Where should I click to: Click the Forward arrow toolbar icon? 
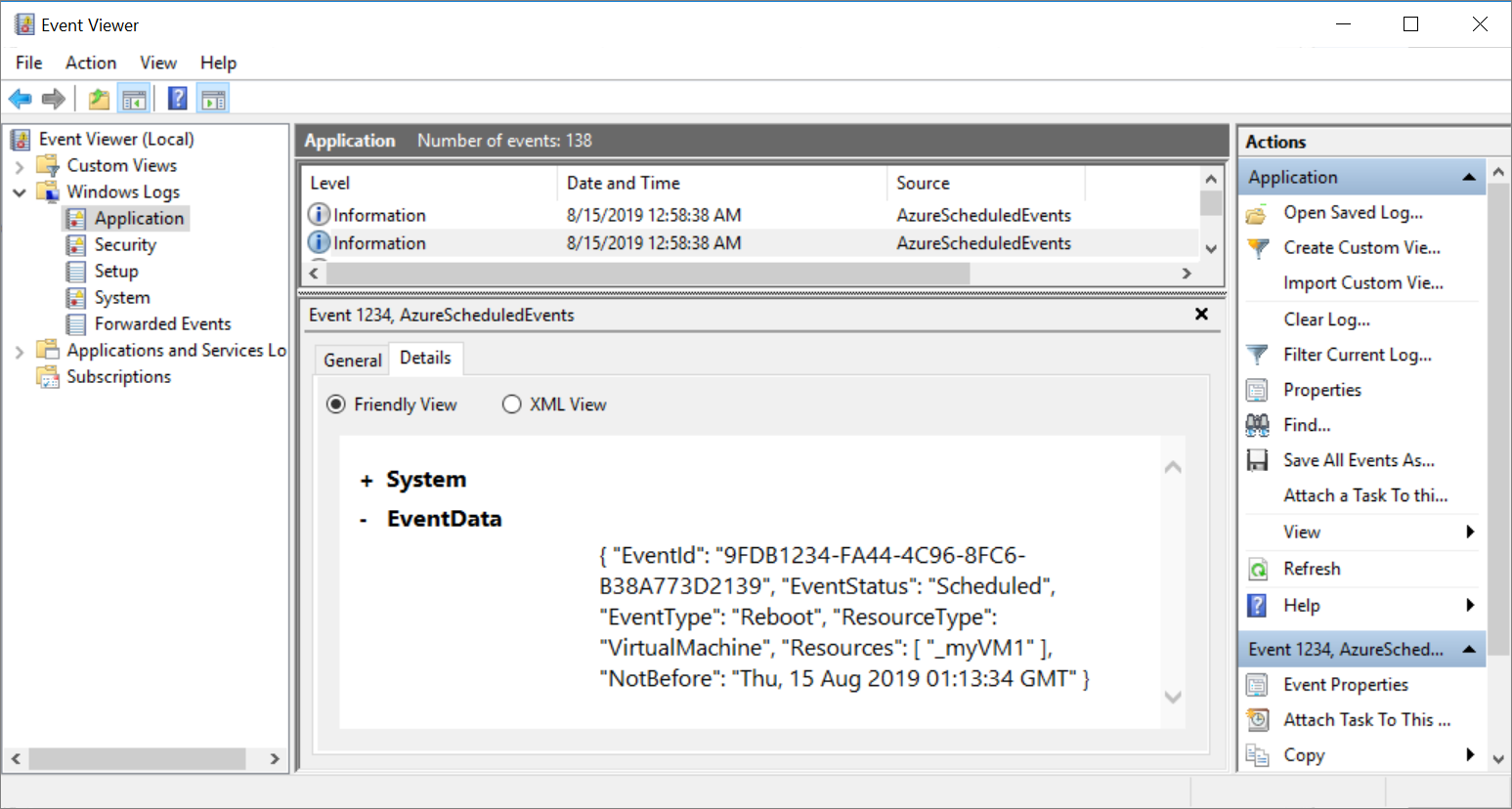pos(54,99)
